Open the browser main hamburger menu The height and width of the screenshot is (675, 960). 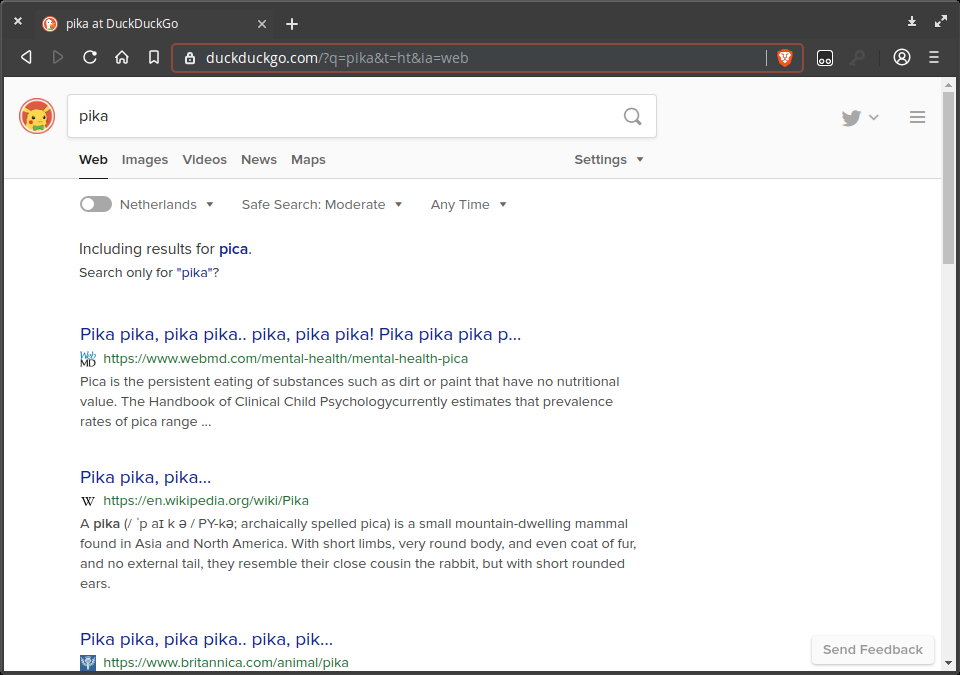(x=934, y=58)
